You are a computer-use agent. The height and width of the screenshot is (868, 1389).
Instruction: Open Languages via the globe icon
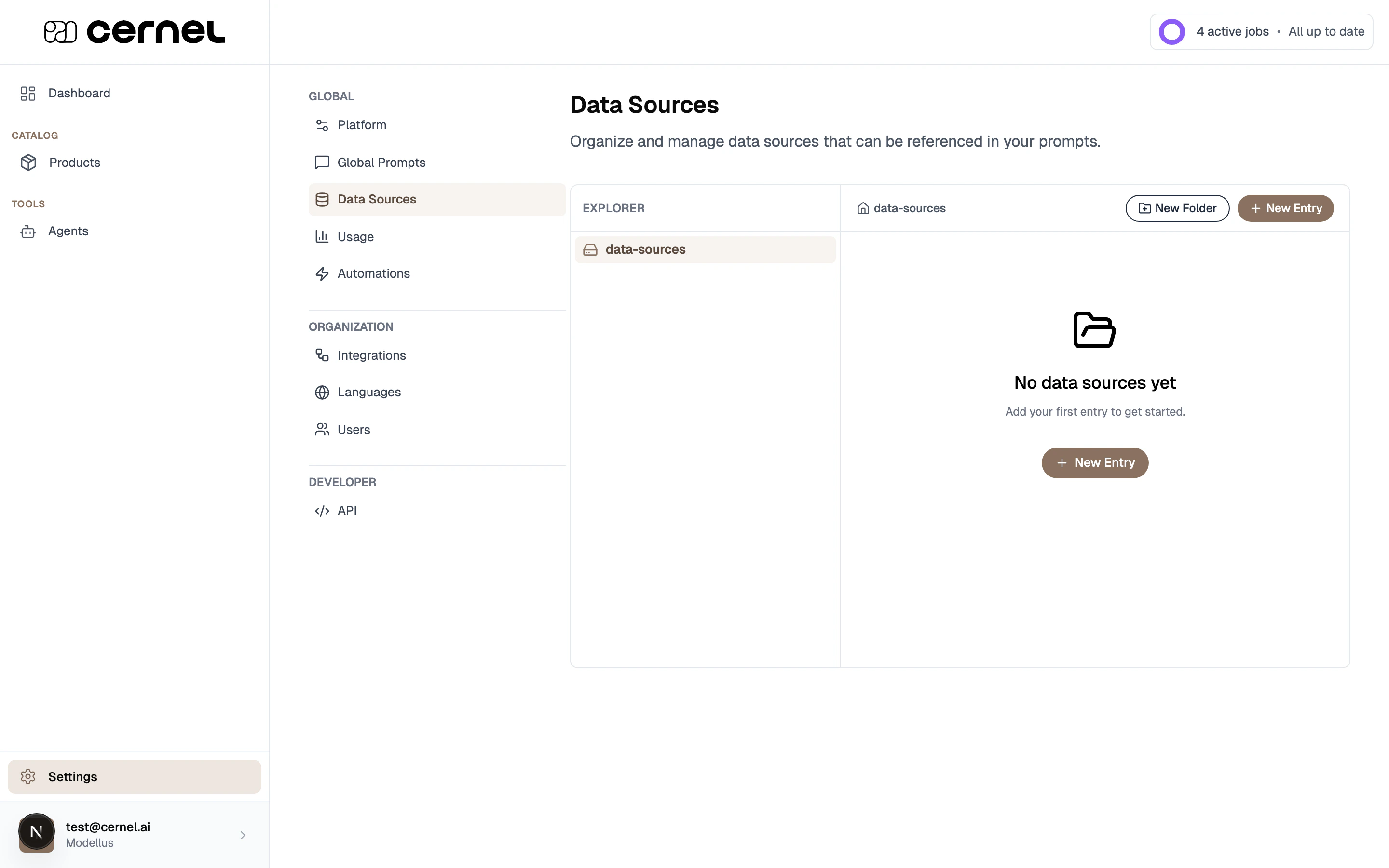pos(322,392)
